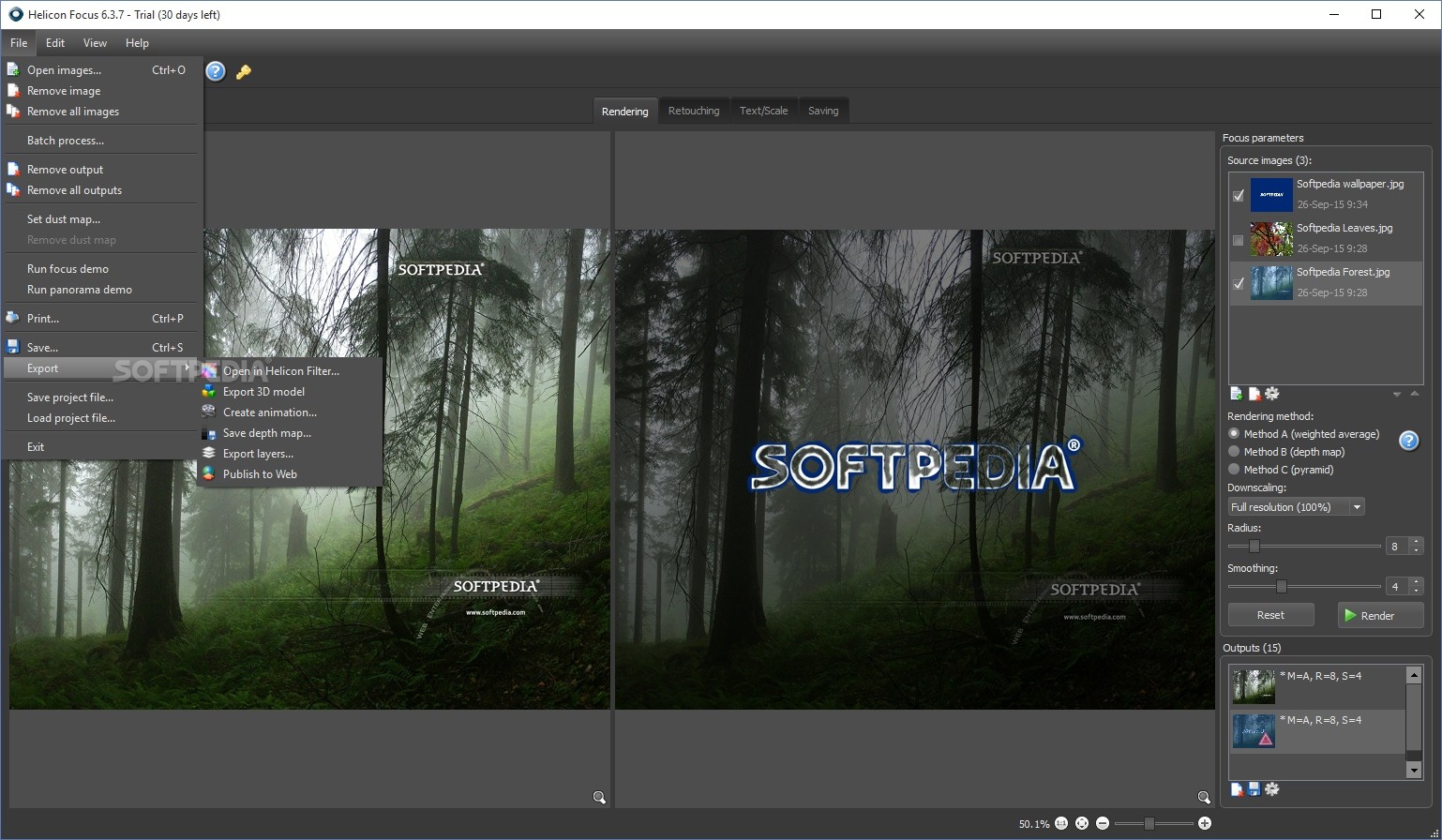This screenshot has width=1442, height=840.
Task: Click the magnifier icon in the left preview
Action: [599, 798]
